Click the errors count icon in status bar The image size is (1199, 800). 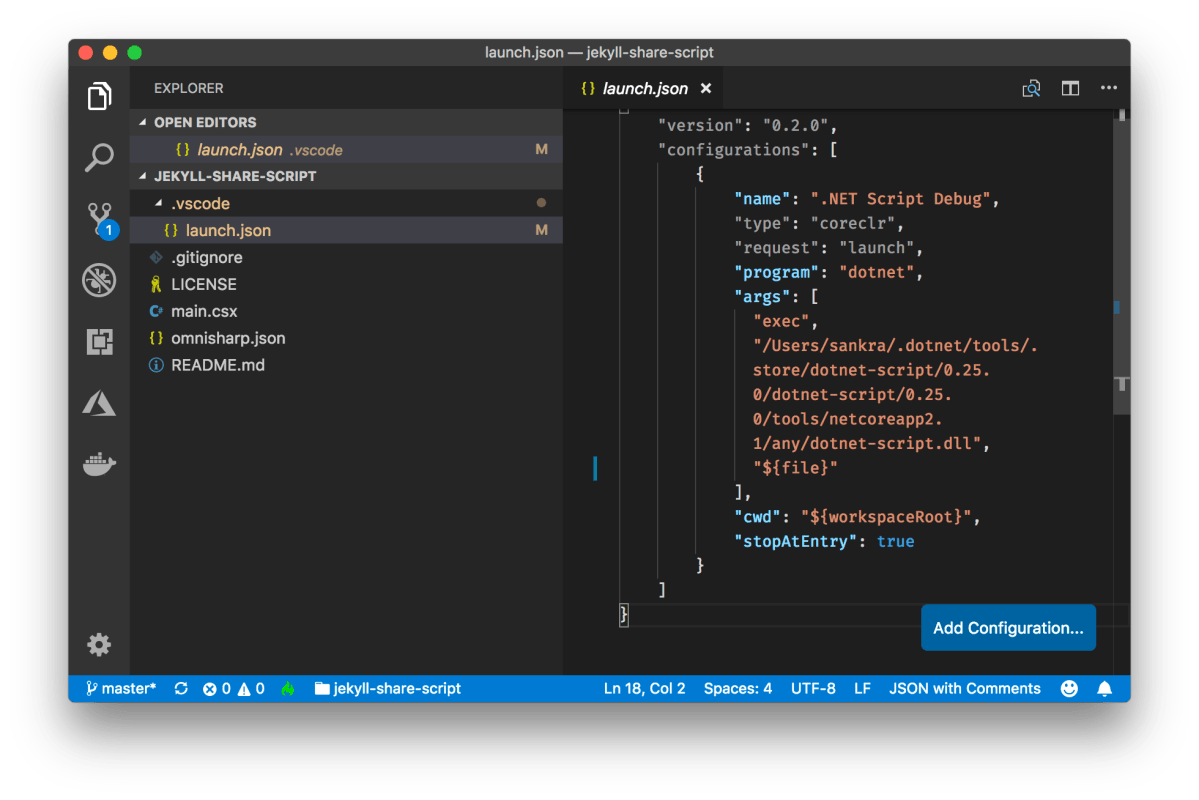pyautogui.click(x=216, y=688)
